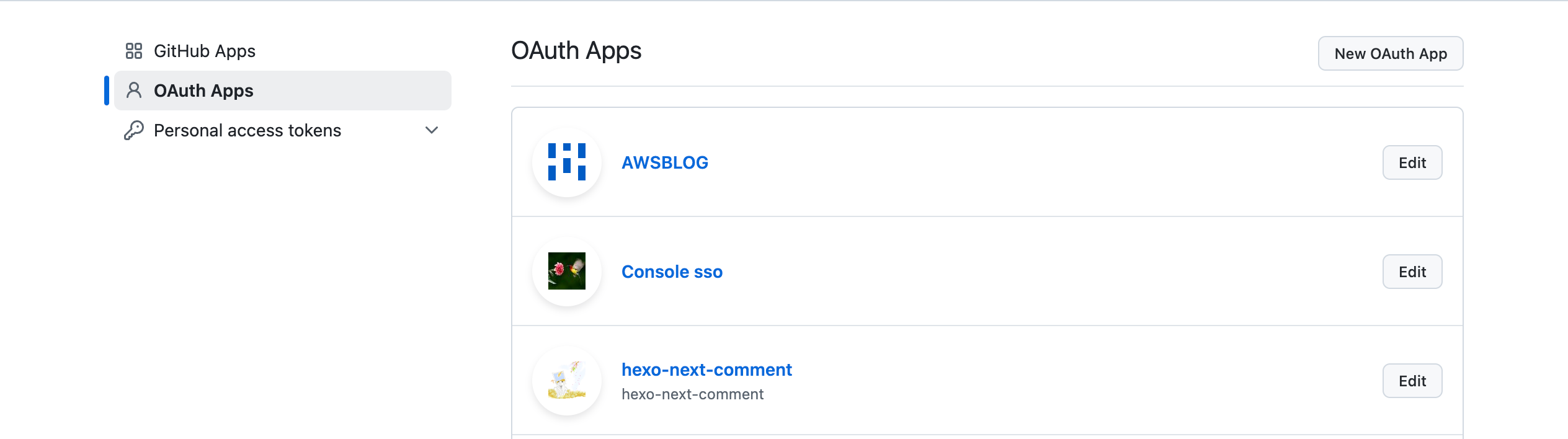Image resolution: width=1568 pixels, height=439 pixels.
Task: Edit the AWSBLOG OAuth app
Action: (x=1412, y=162)
